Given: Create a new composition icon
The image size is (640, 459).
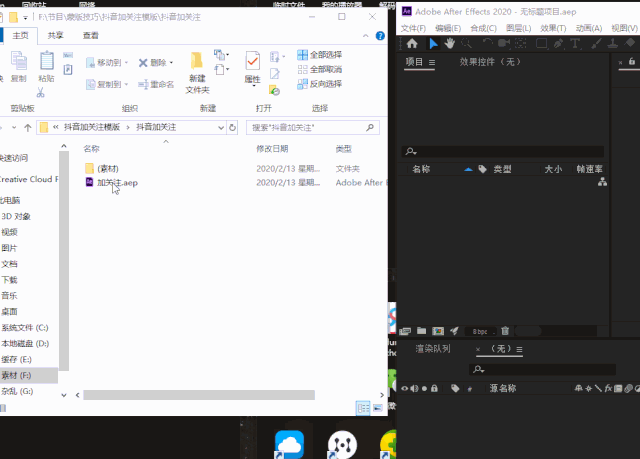Looking at the screenshot, I should (438, 331).
